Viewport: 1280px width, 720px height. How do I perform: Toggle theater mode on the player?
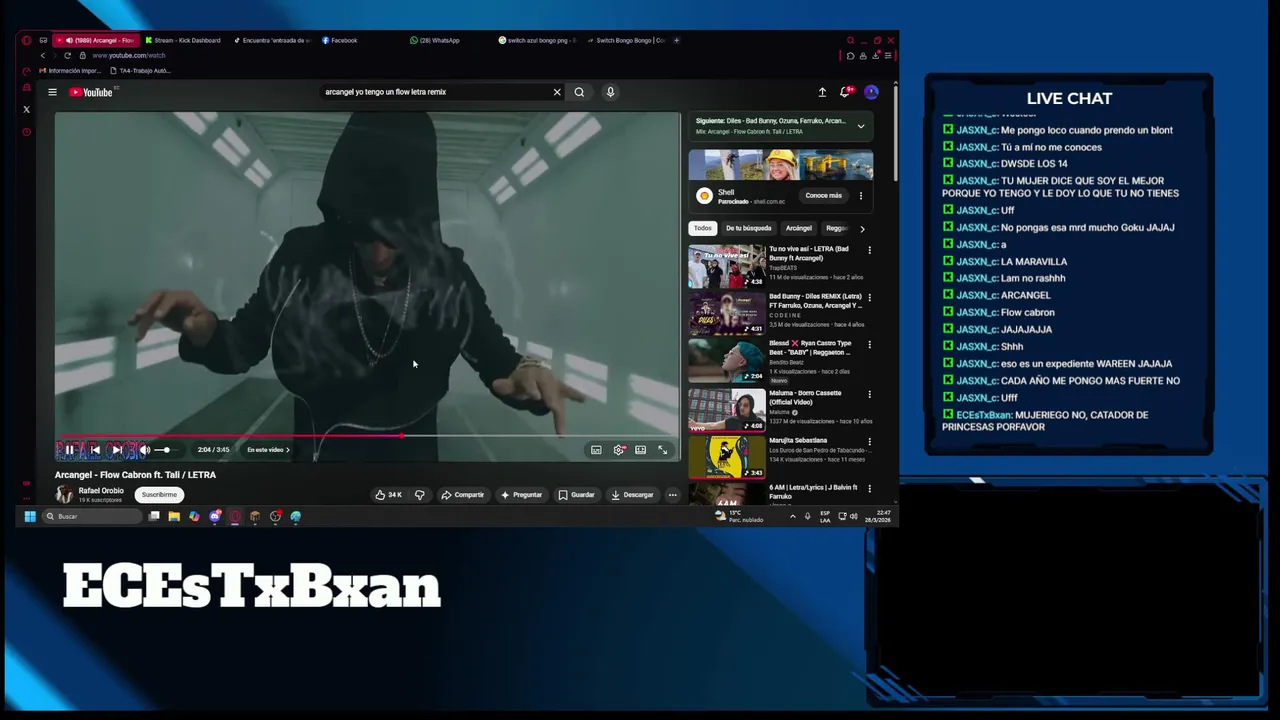point(640,450)
